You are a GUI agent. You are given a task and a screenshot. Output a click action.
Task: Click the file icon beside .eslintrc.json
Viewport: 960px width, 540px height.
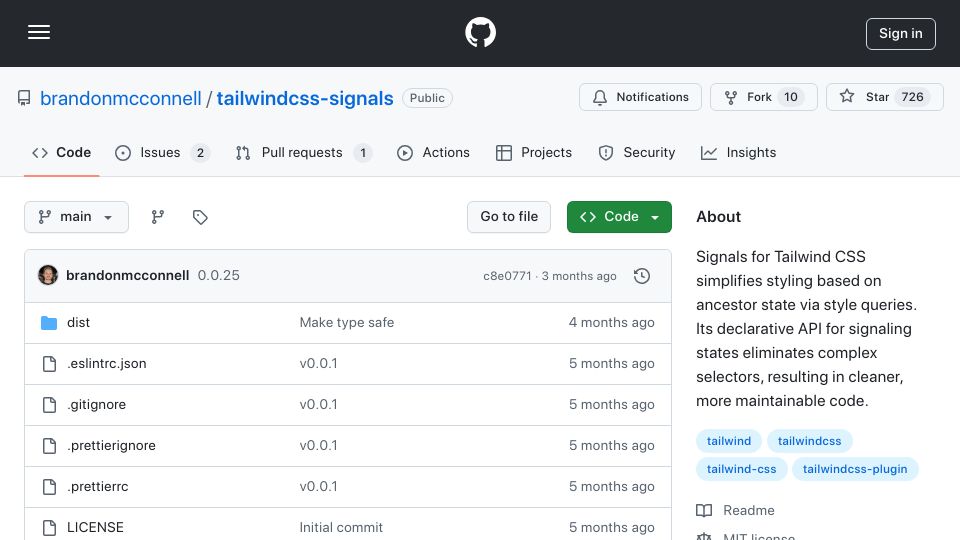pyautogui.click(x=49, y=364)
